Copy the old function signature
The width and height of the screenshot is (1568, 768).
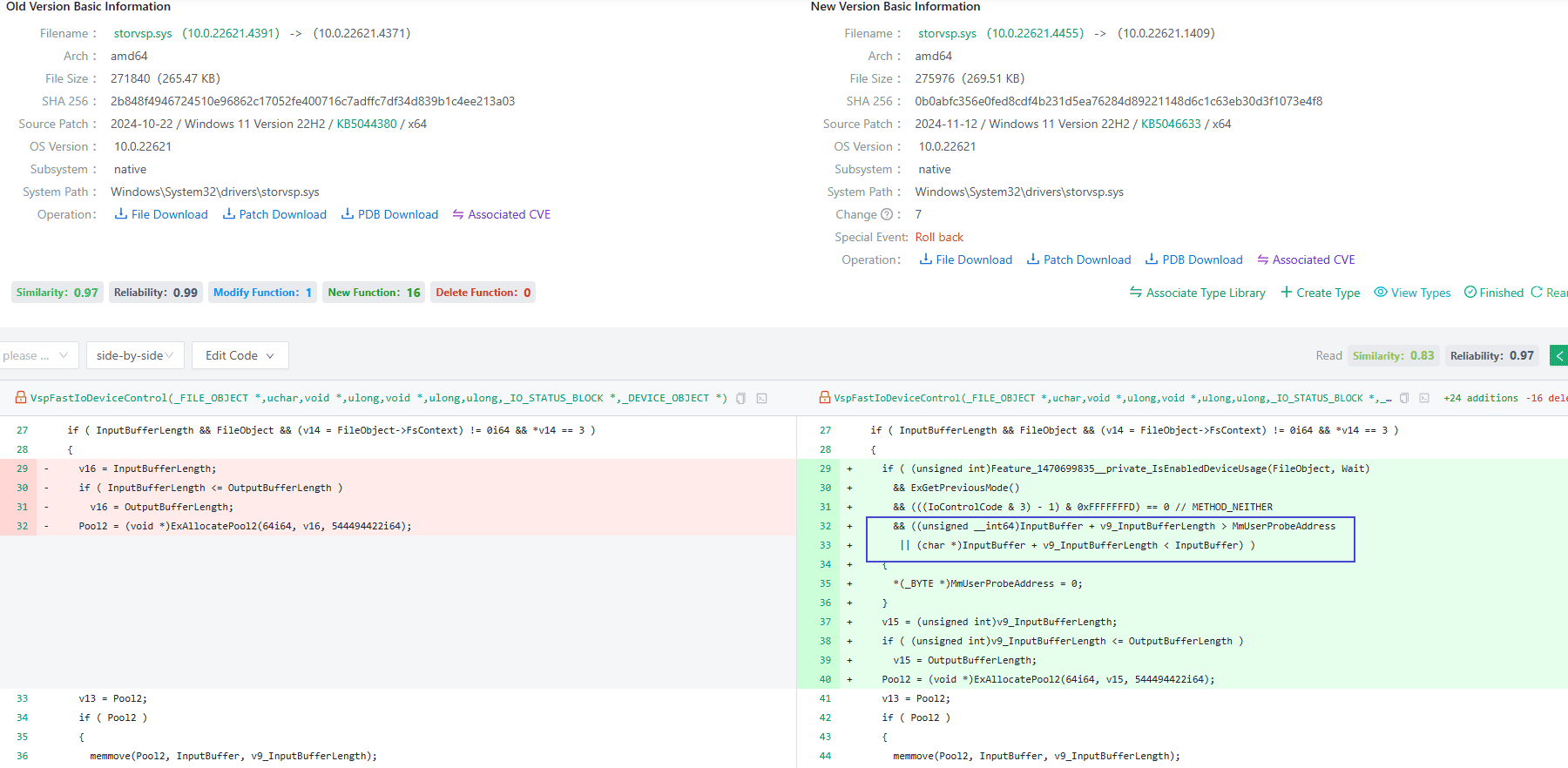(x=740, y=399)
